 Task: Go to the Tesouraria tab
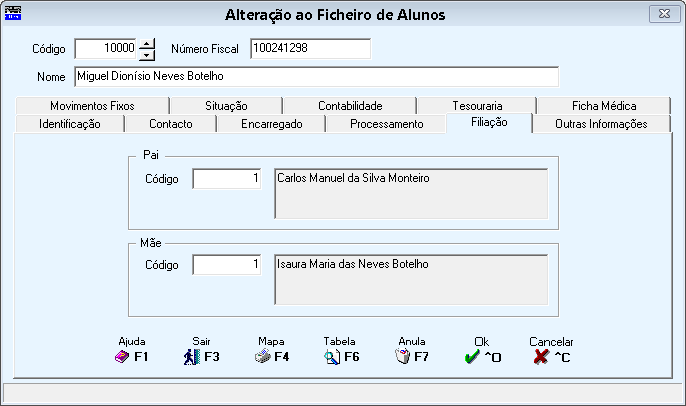(477, 105)
